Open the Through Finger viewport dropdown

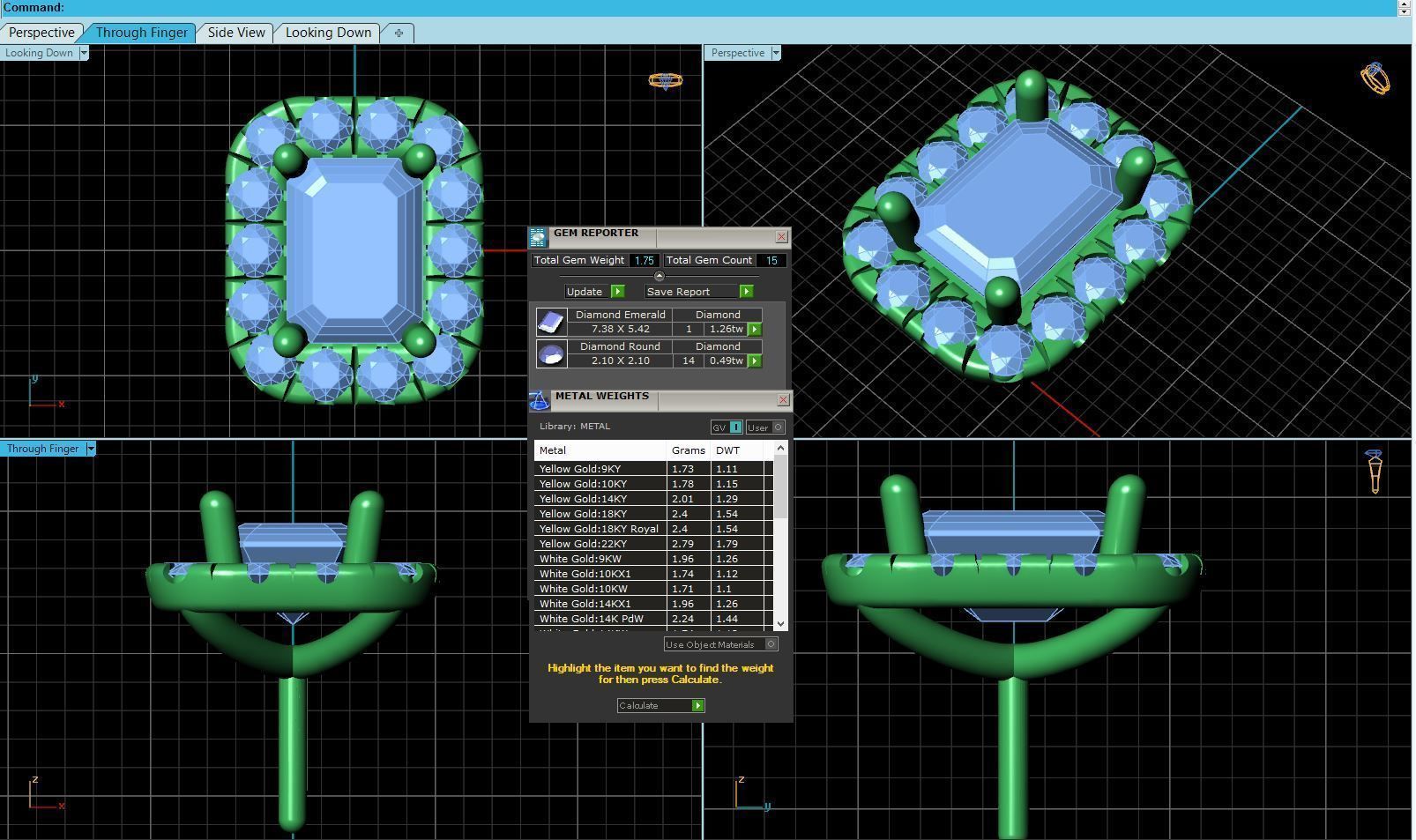(90, 449)
